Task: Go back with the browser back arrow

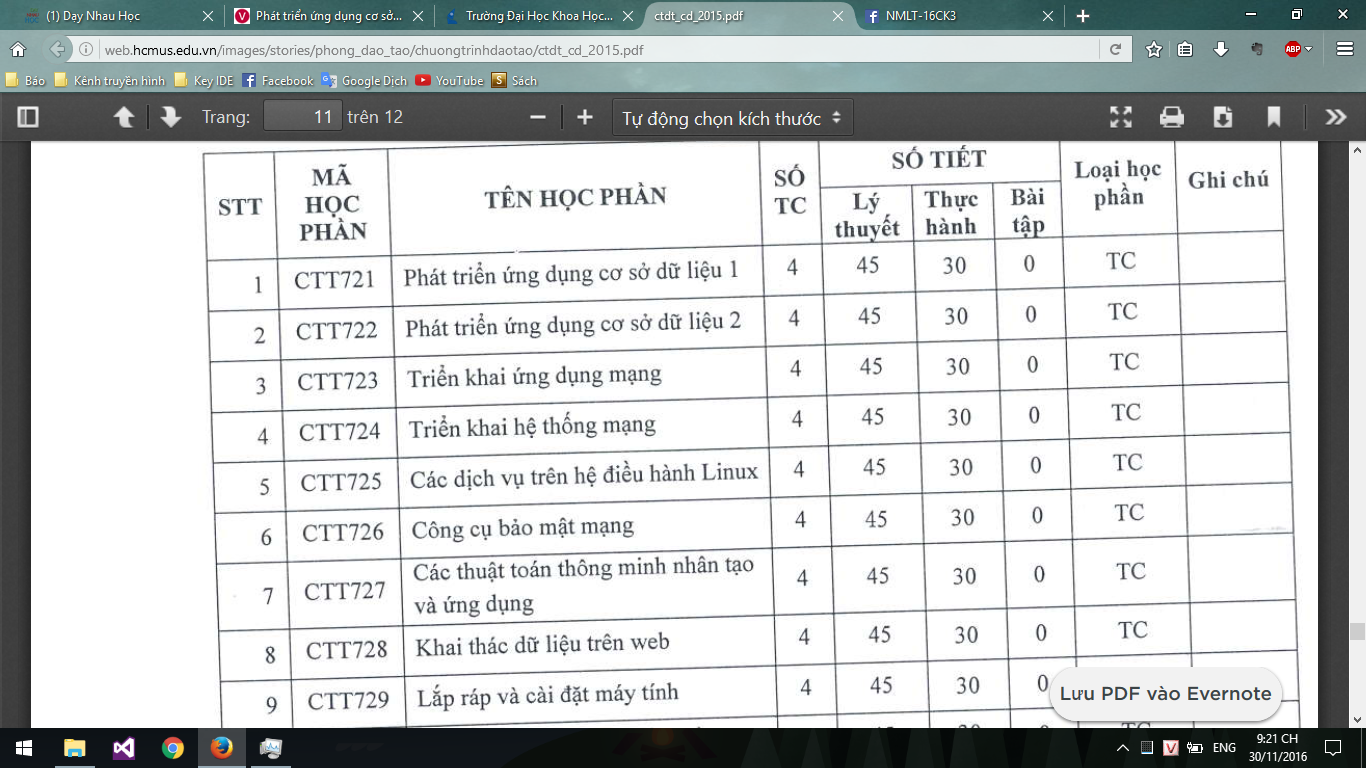Action: point(58,49)
